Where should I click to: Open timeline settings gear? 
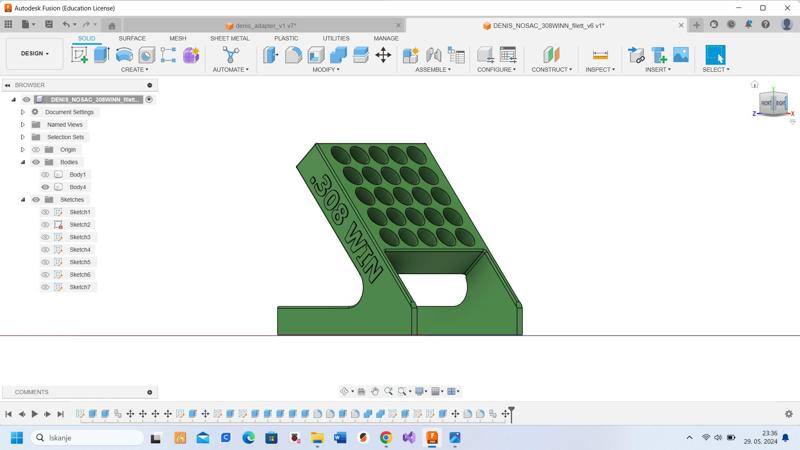[x=789, y=414]
